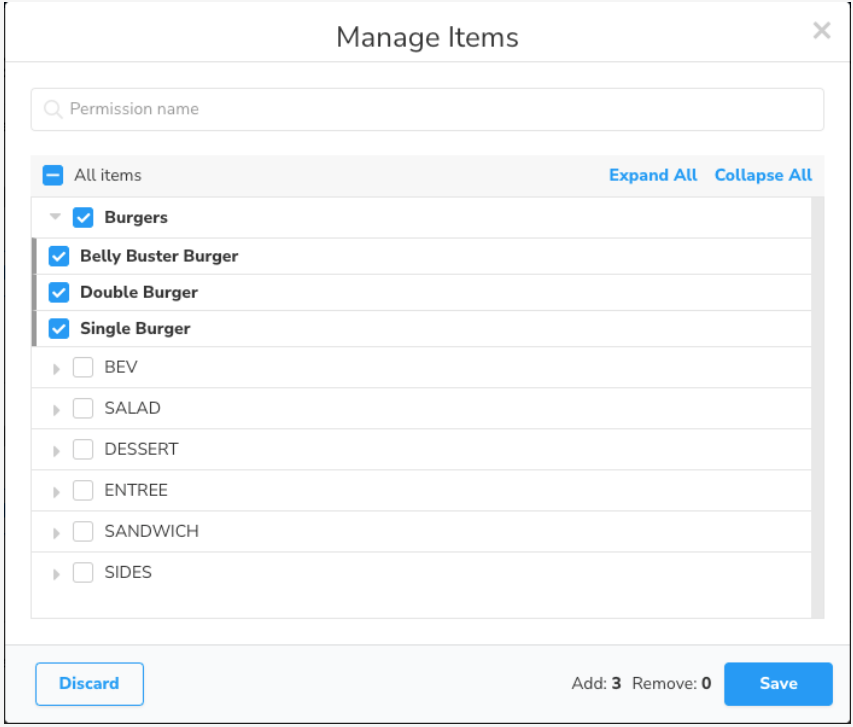Image resolution: width=853 pixels, height=727 pixels.
Task: Toggle the All items checkbox
Action: (x=53, y=175)
